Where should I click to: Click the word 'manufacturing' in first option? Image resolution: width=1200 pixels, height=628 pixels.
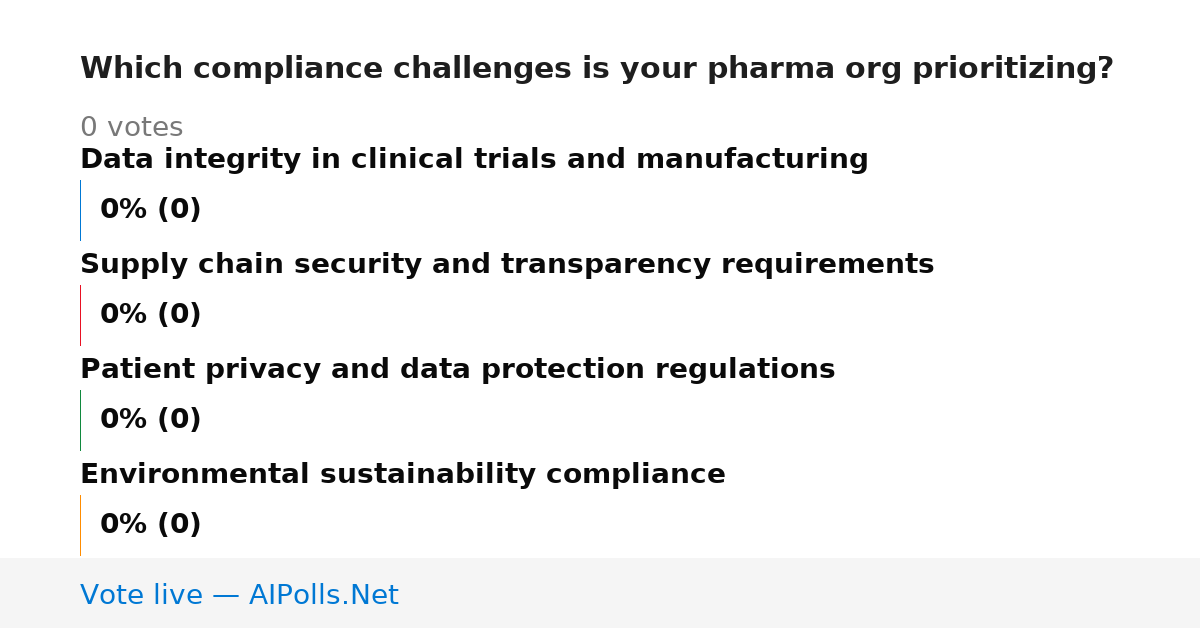pos(752,160)
